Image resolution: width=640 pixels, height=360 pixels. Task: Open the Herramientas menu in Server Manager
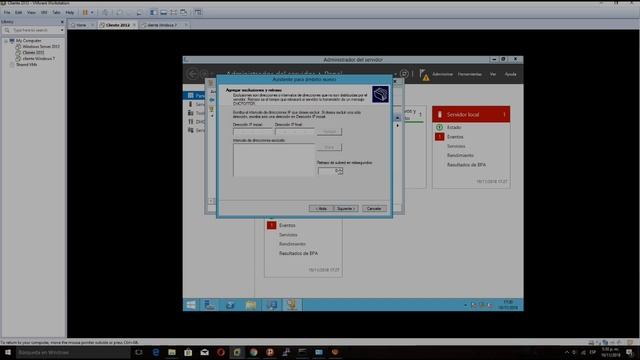click(470, 74)
